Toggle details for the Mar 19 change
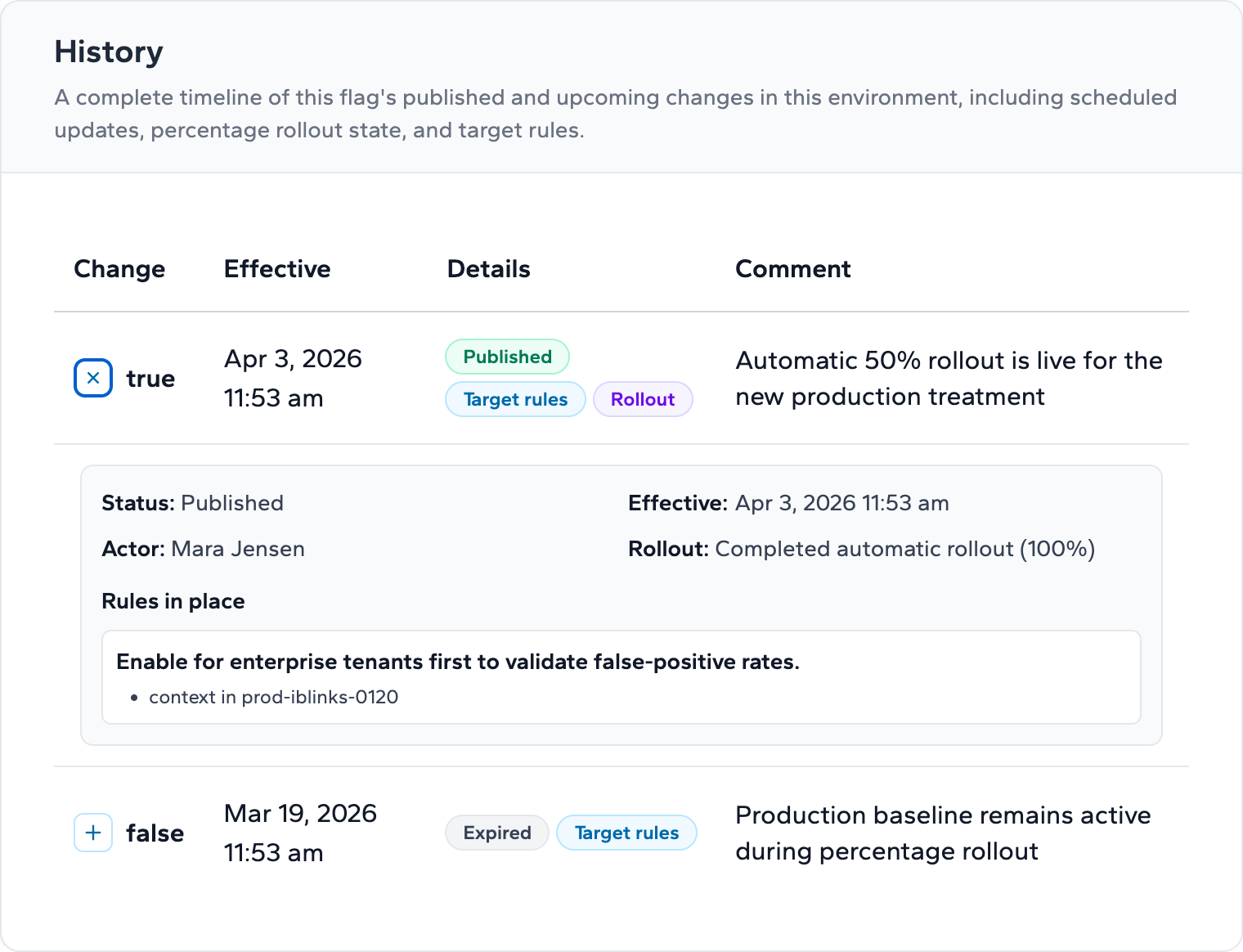Viewport: 1243px width, 952px height. 92,832
